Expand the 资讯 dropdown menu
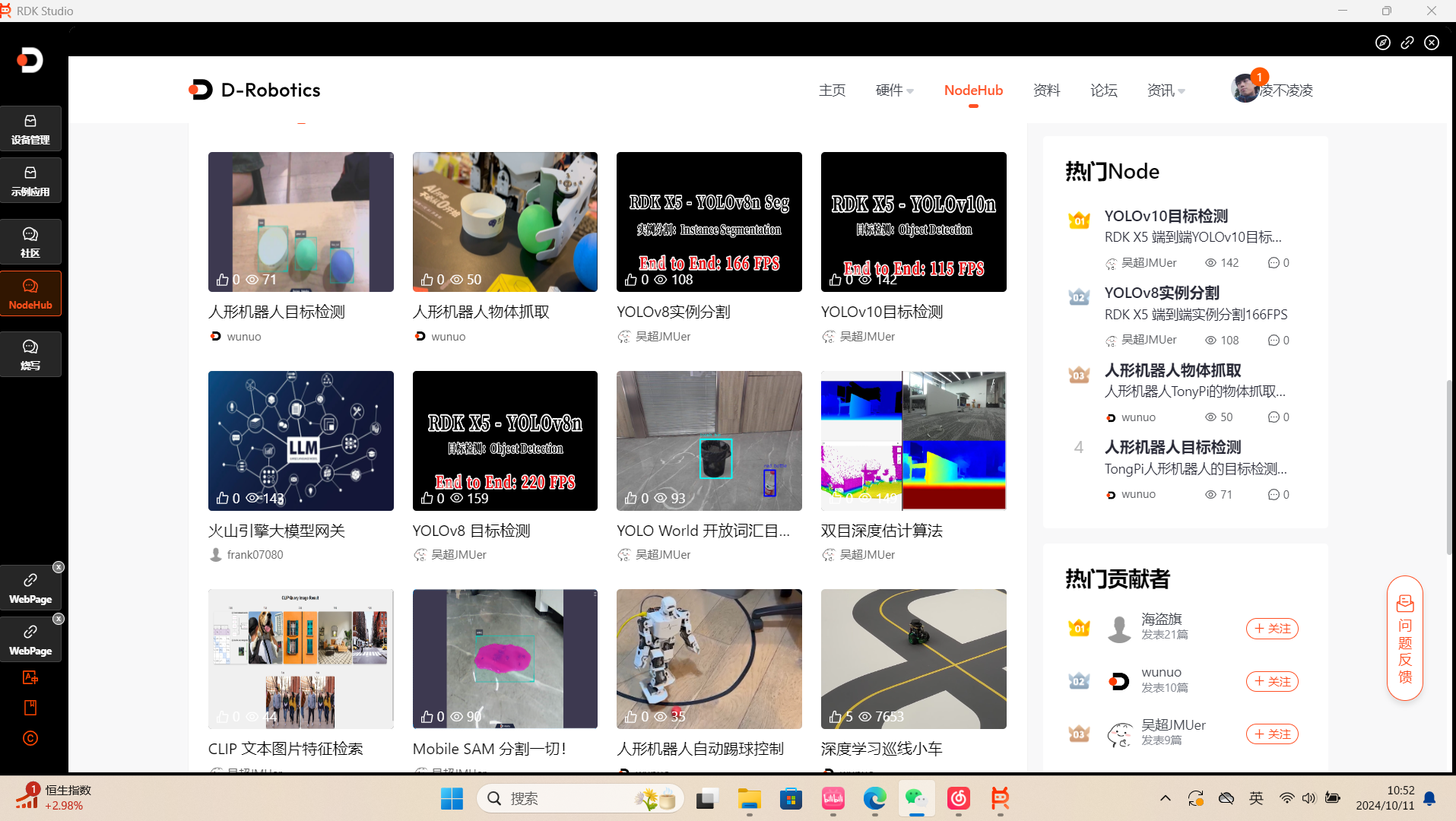This screenshot has height=821, width=1456. pyautogui.click(x=1166, y=90)
